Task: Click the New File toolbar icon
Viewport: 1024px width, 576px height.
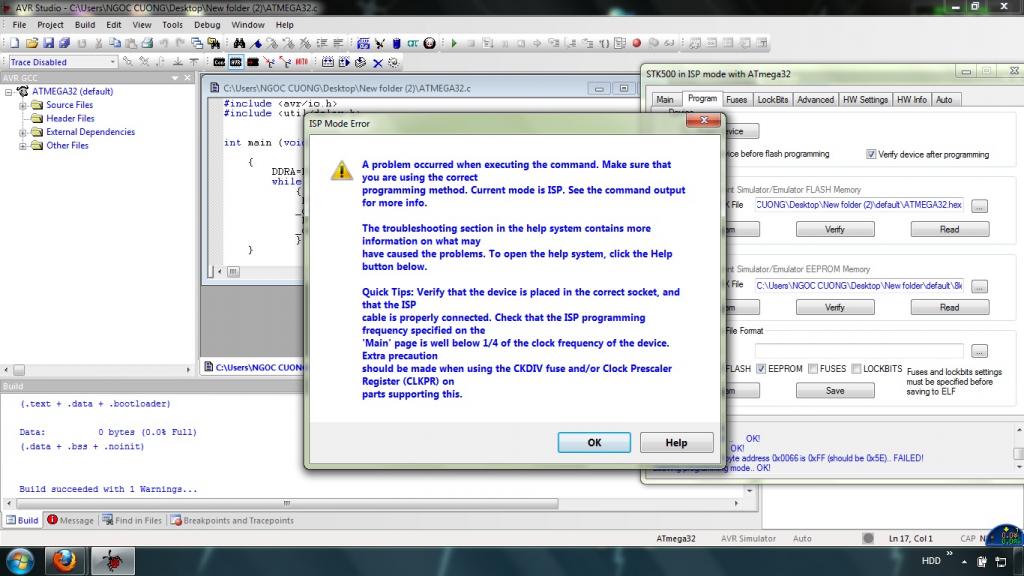Action: (14, 43)
